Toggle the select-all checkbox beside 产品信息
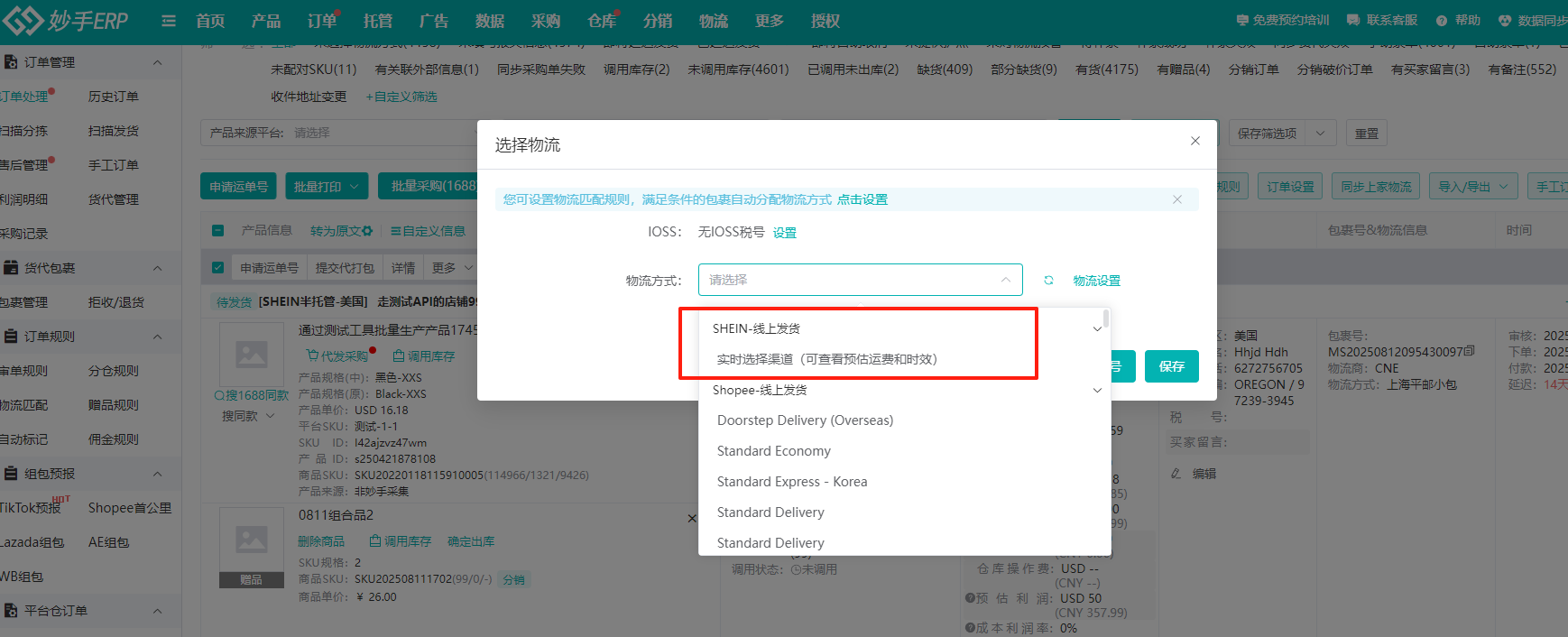Screen dimensions: 1568x637 tap(217, 231)
